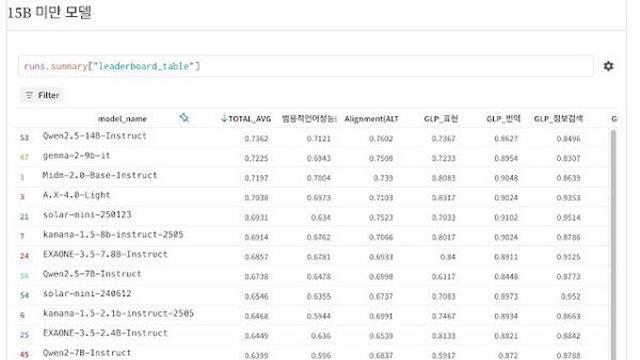Select the GLP_정보검색 column header
Image resolution: width=640 pixels, height=360 pixels.
point(558,119)
